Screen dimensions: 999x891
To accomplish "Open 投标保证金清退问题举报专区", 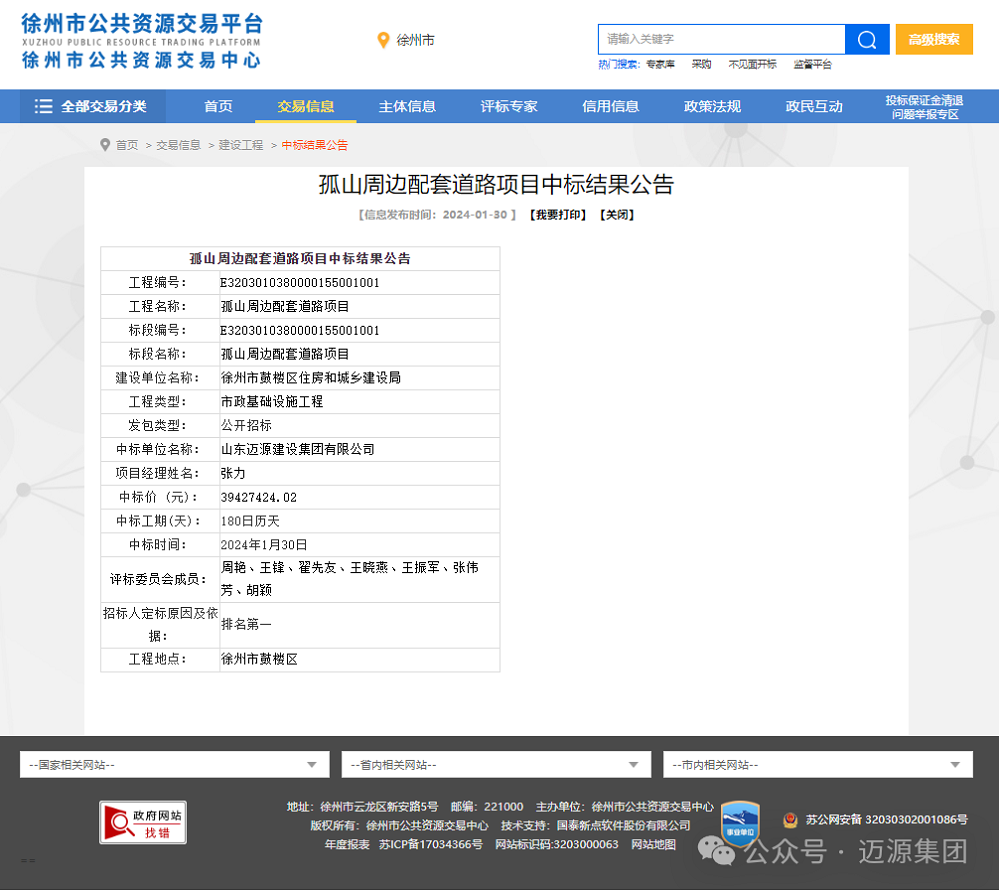I will (x=924, y=107).
